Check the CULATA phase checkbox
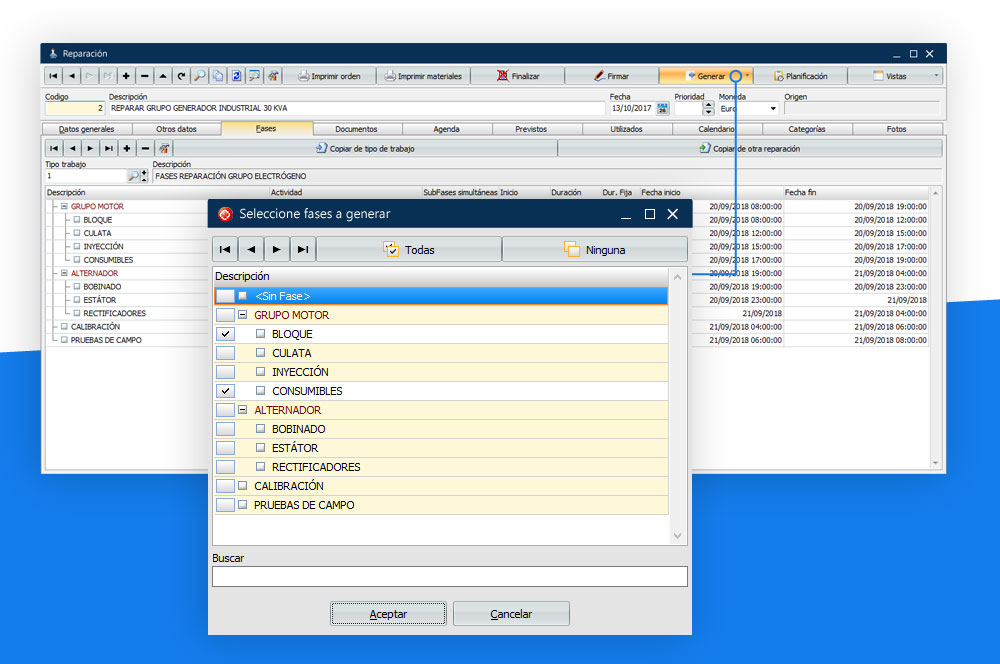This screenshot has height=664, width=1000. (225, 353)
